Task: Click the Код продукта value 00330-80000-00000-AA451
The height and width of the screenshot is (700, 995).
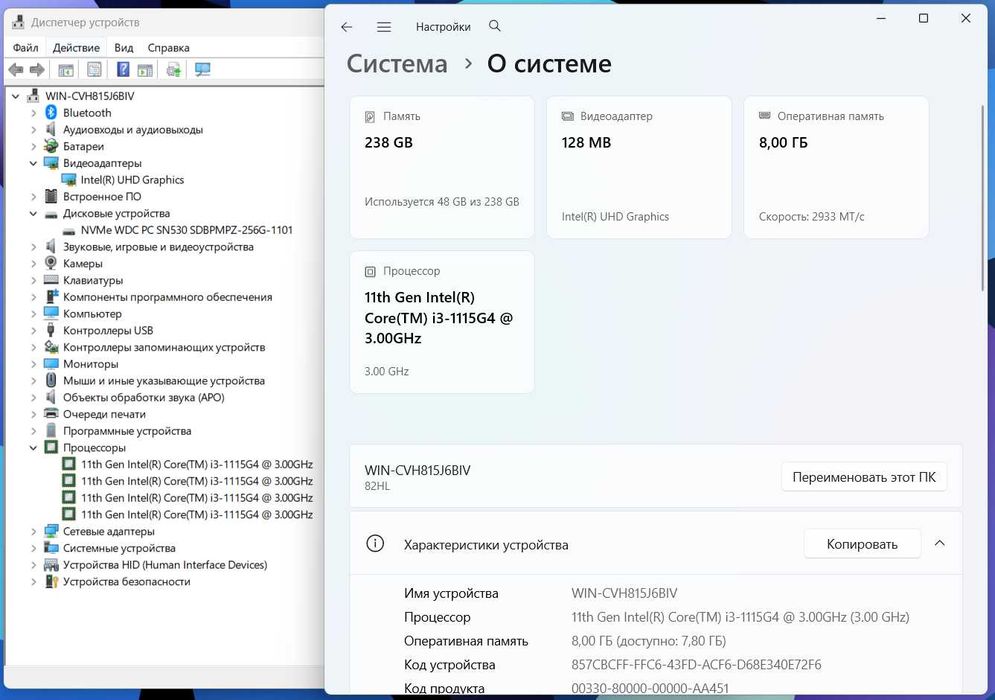Action: point(650,688)
